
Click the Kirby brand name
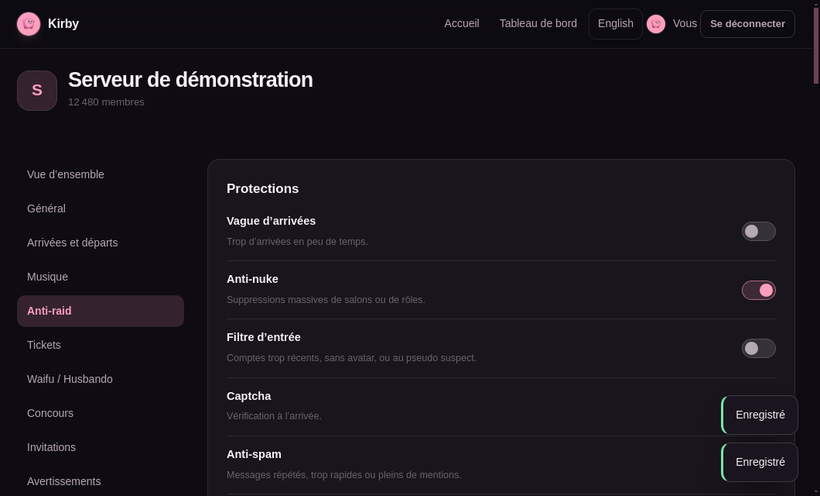pos(63,24)
